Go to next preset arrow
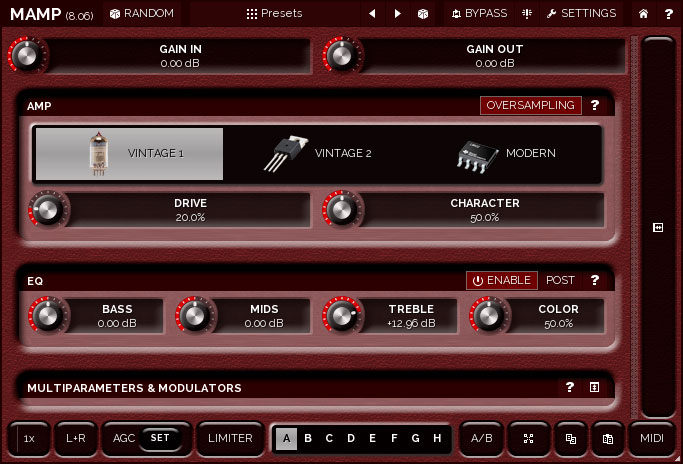 click(x=397, y=14)
